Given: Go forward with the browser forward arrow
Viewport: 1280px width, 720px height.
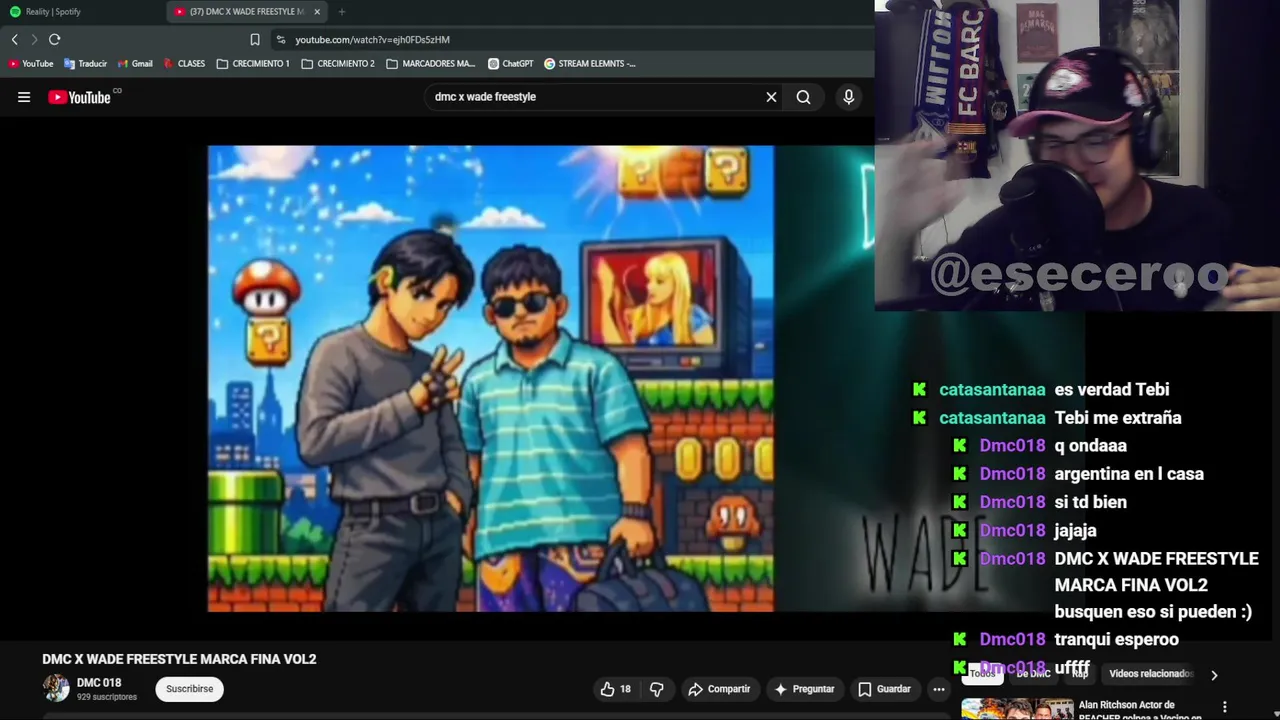Looking at the screenshot, I should 33,39.
